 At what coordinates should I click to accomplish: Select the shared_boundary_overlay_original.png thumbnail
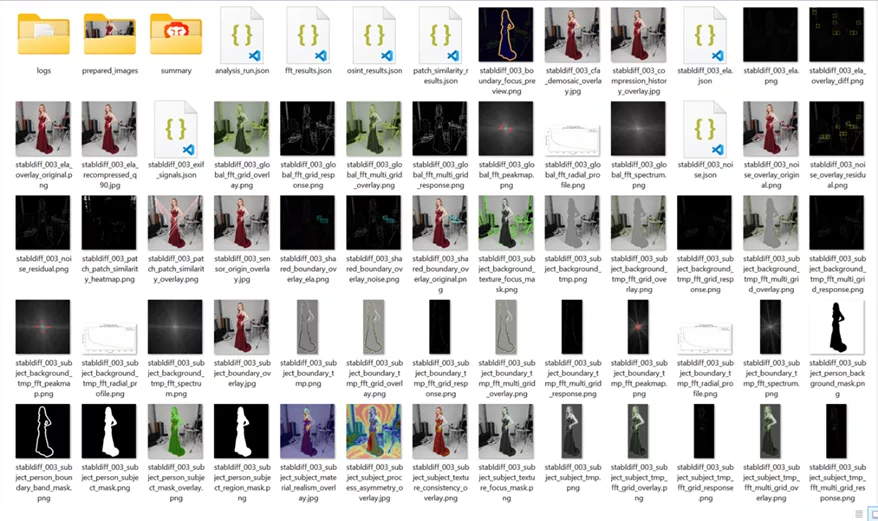[x=440, y=222]
